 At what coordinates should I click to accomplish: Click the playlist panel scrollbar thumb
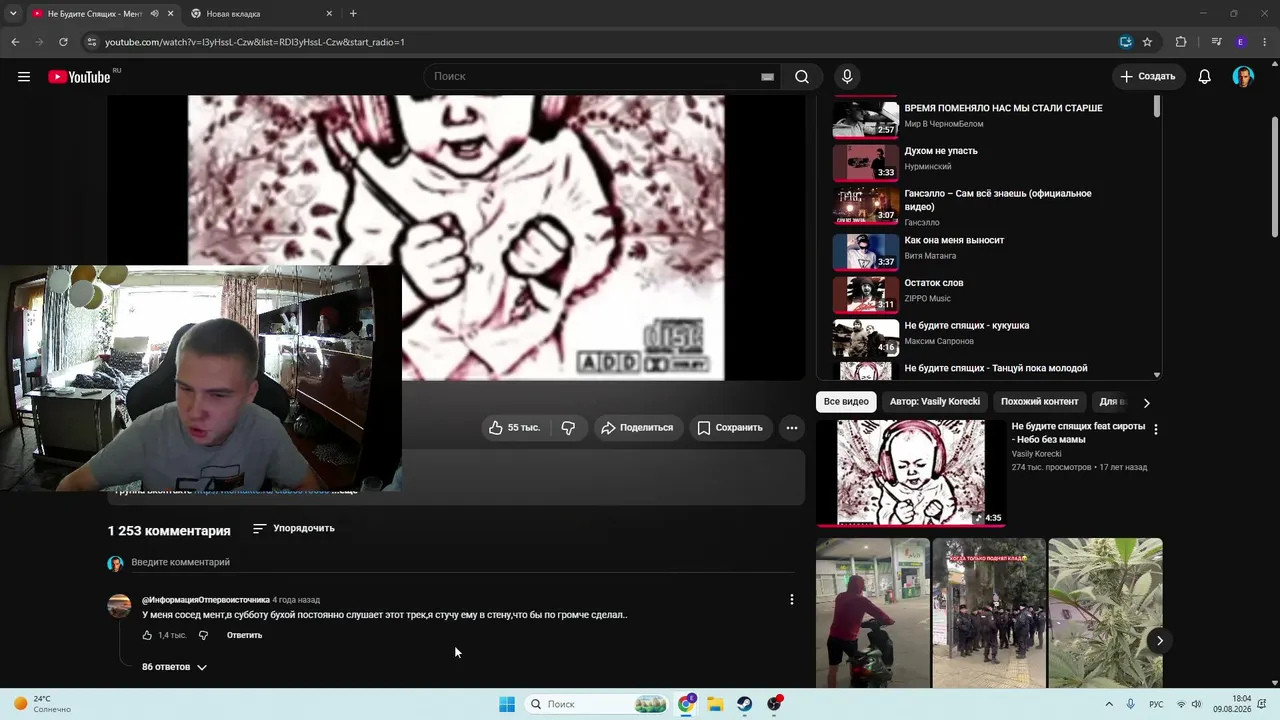point(1157,107)
